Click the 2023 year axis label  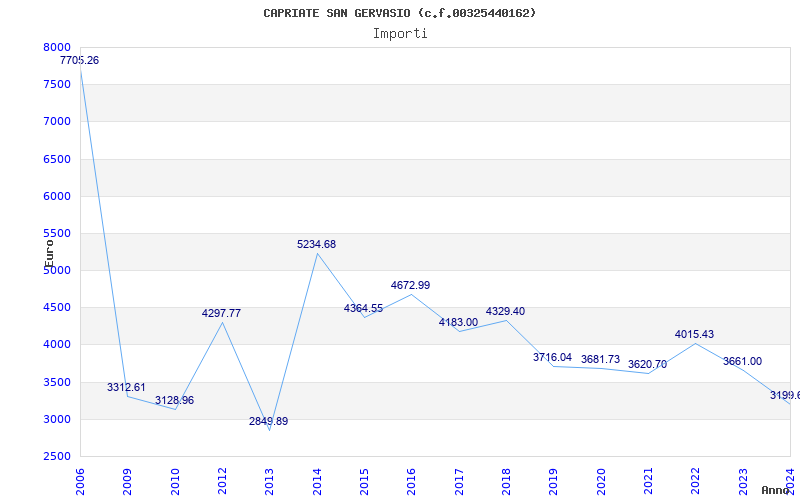pos(743,482)
